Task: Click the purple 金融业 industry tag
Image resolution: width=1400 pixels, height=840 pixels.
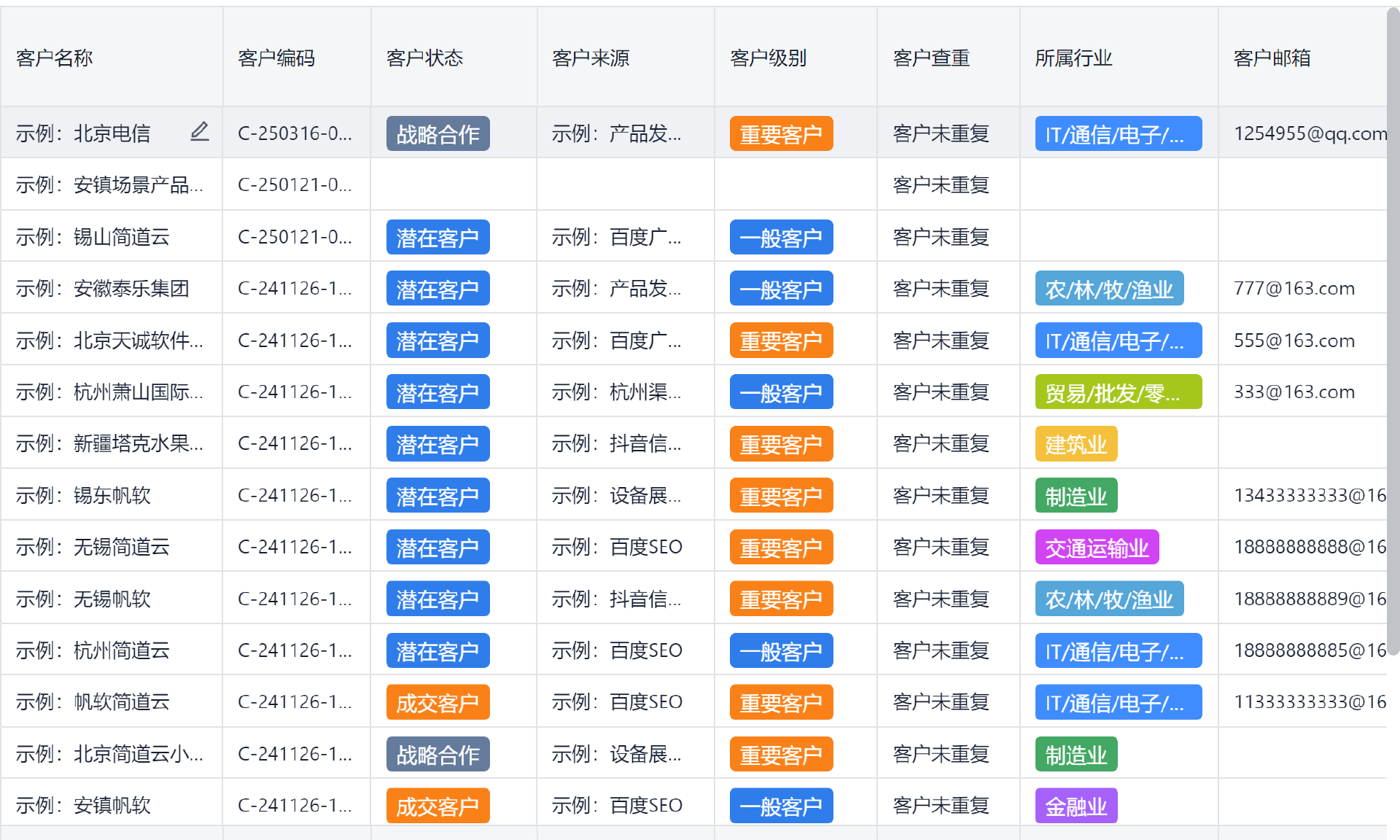Action: click(x=1076, y=806)
